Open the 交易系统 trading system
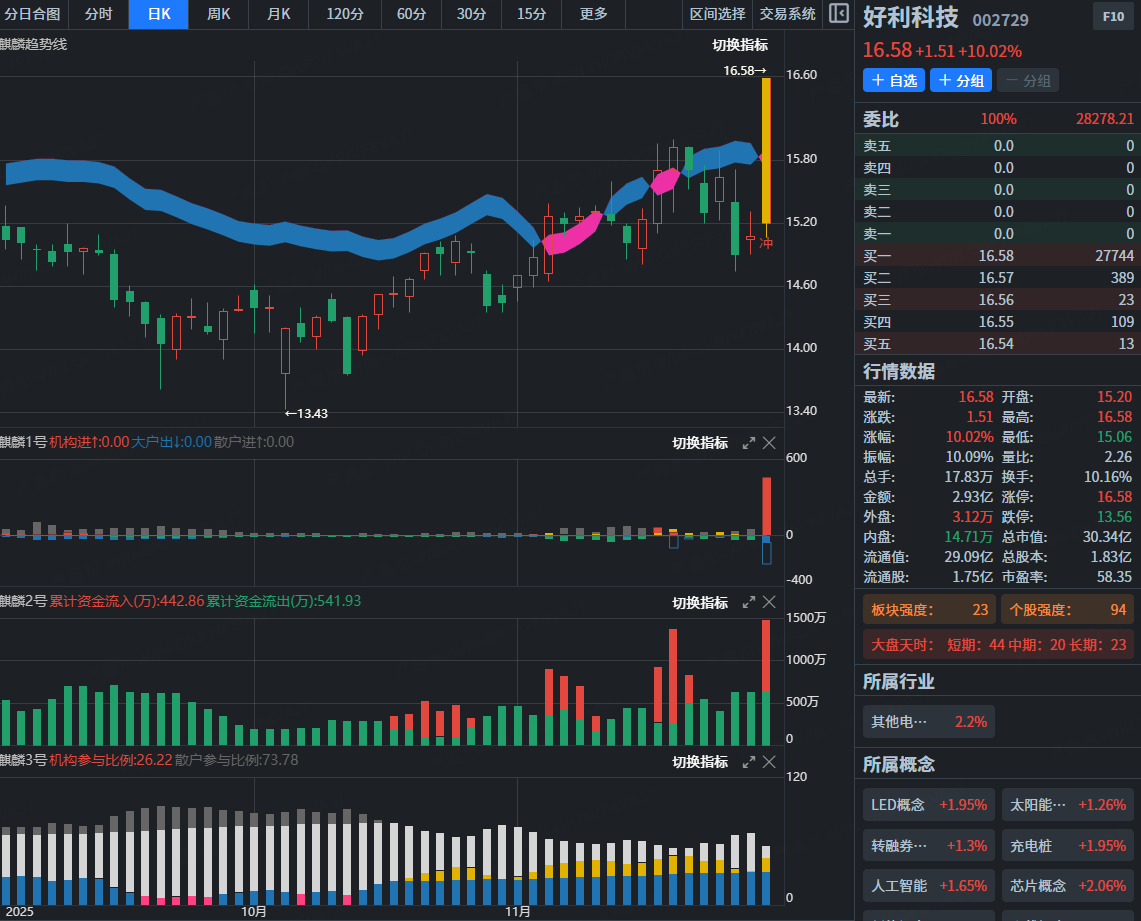 787,14
